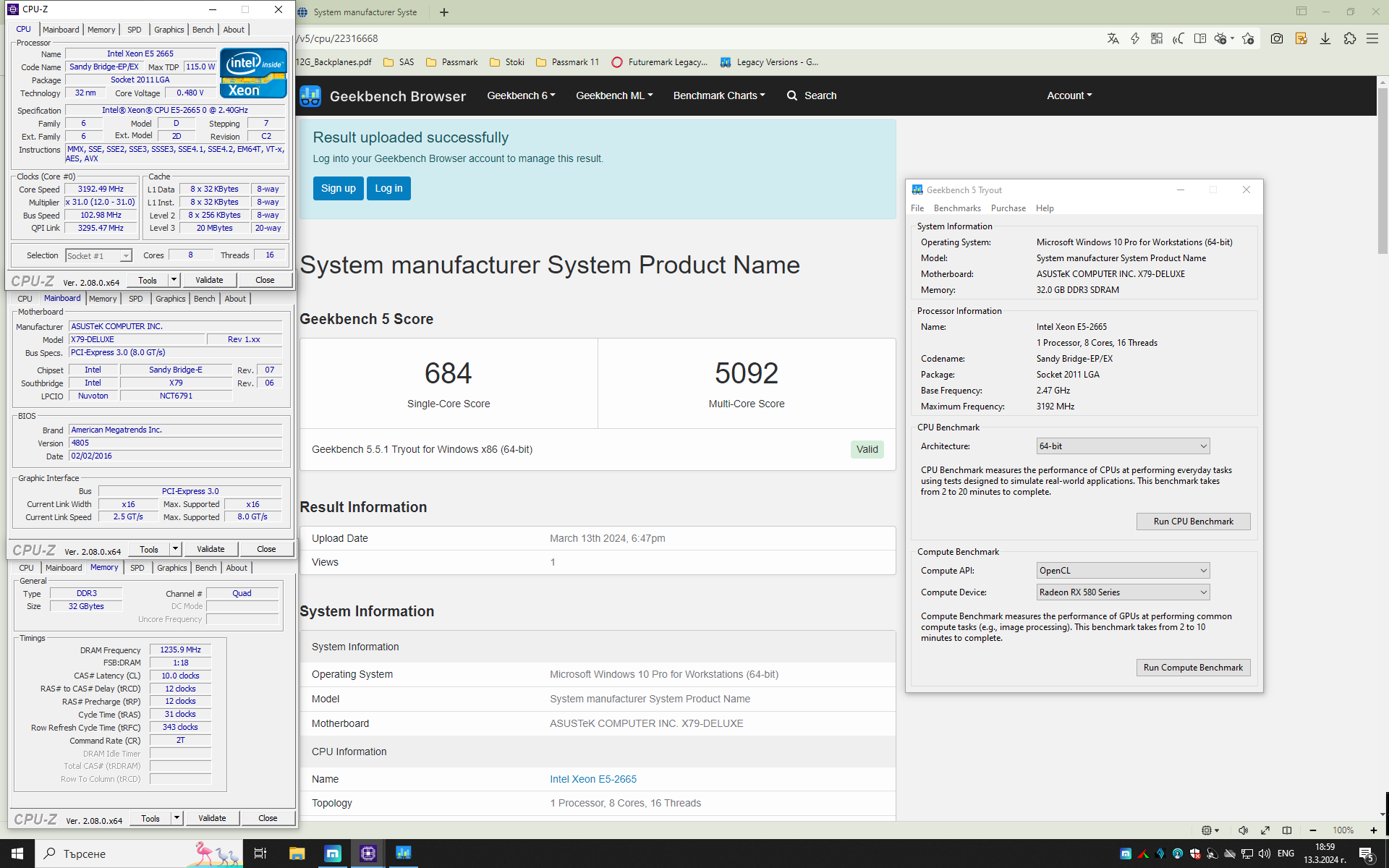This screenshot has height=868, width=1389.
Task: Open the CPU-Z icon on the taskbar
Action: 368,854
